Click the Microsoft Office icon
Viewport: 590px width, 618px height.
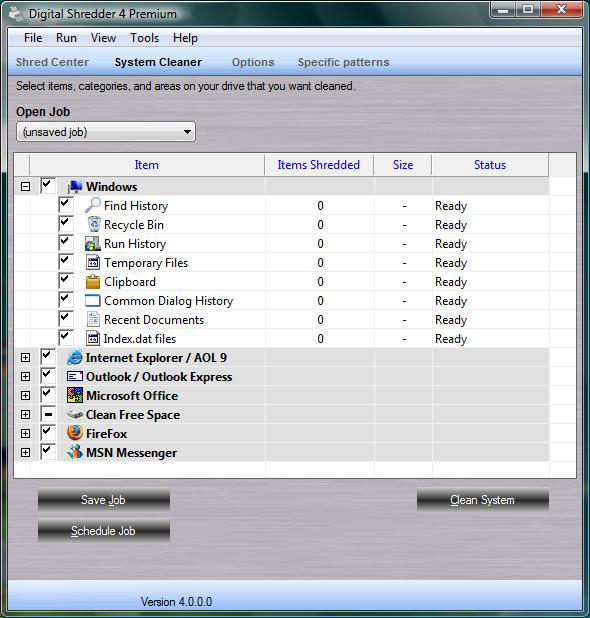[x=74, y=395]
